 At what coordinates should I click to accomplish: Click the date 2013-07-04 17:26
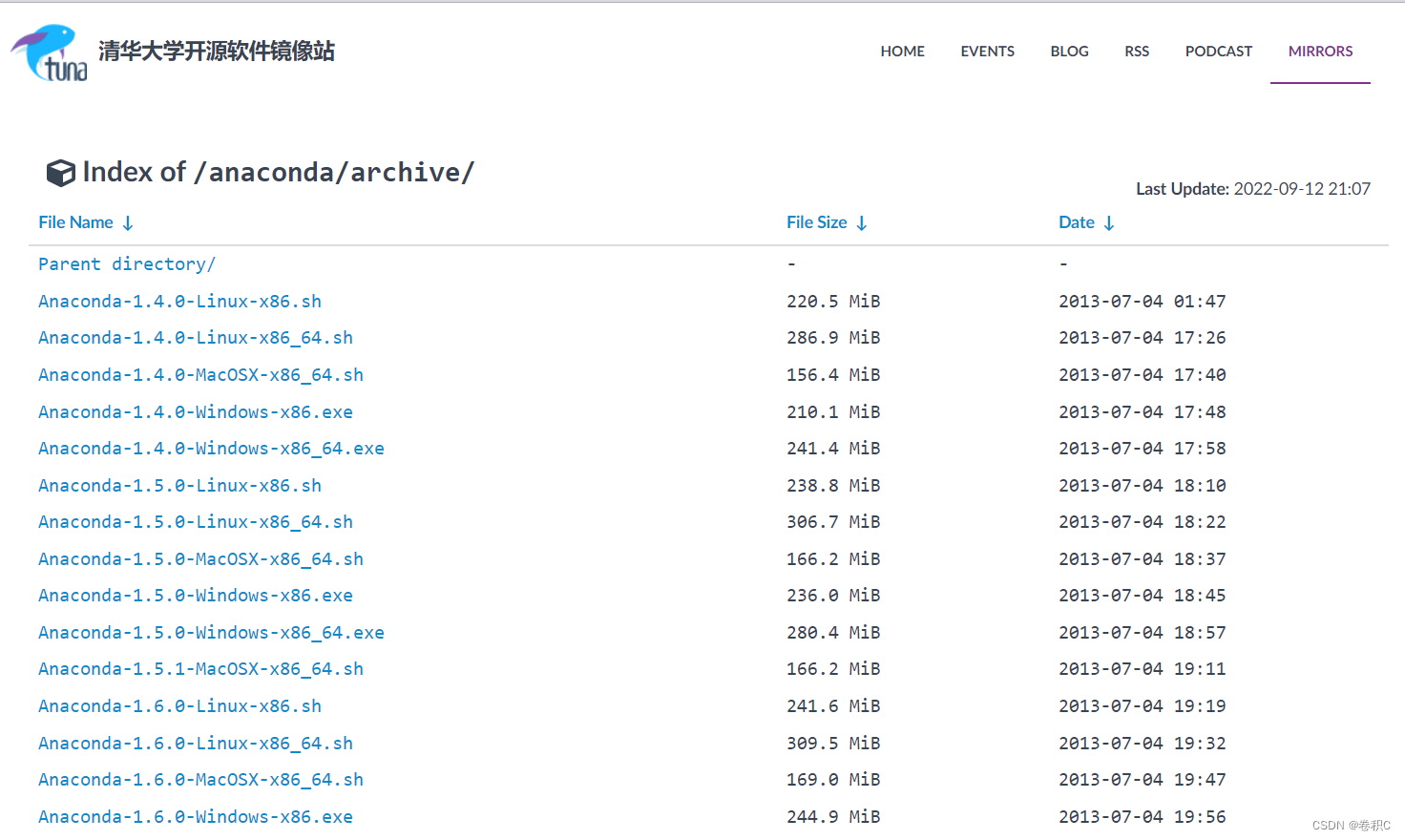coord(1143,338)
